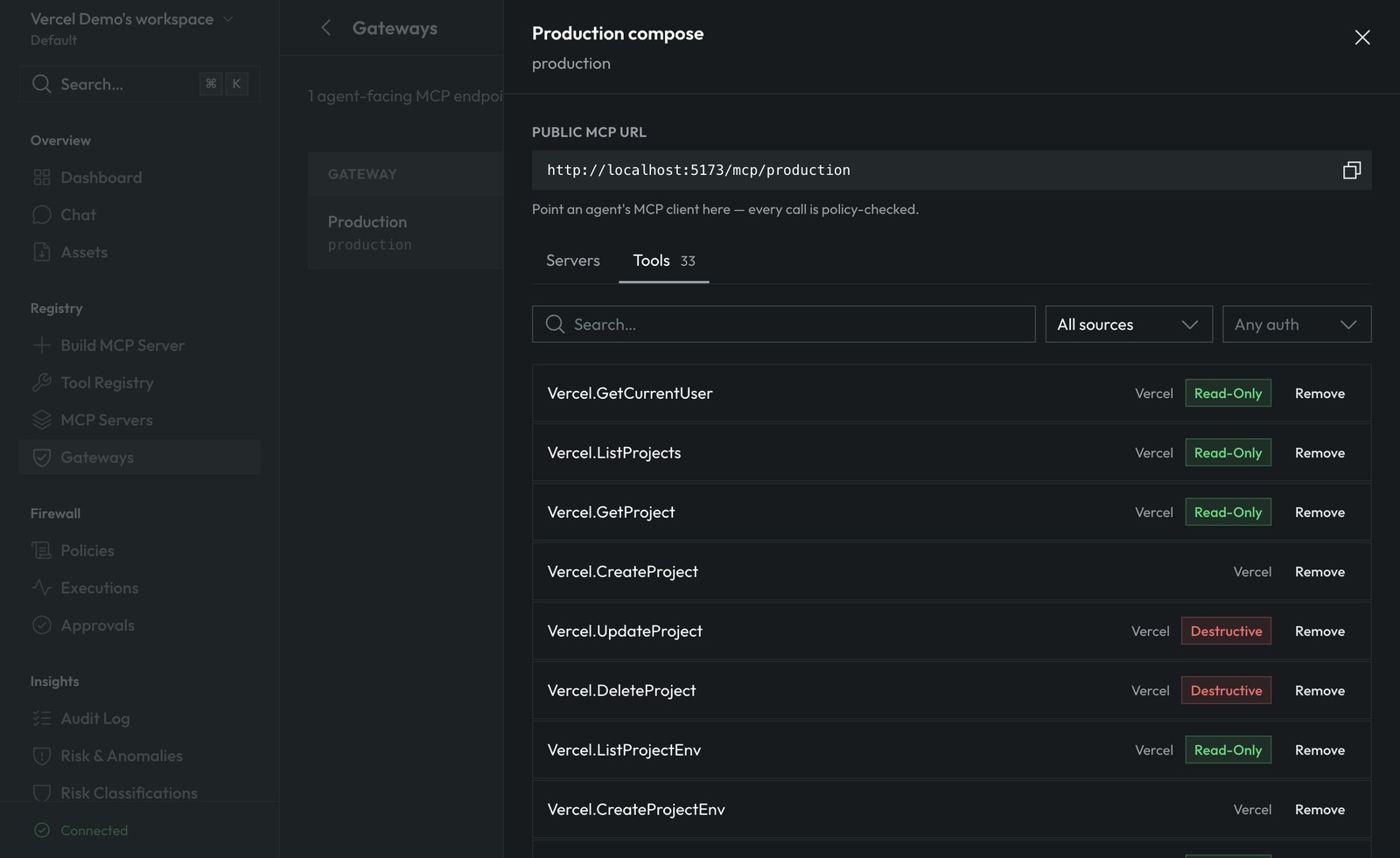
Task: Click the Vercel.GetProject tool name
Action: click(612, 513)
